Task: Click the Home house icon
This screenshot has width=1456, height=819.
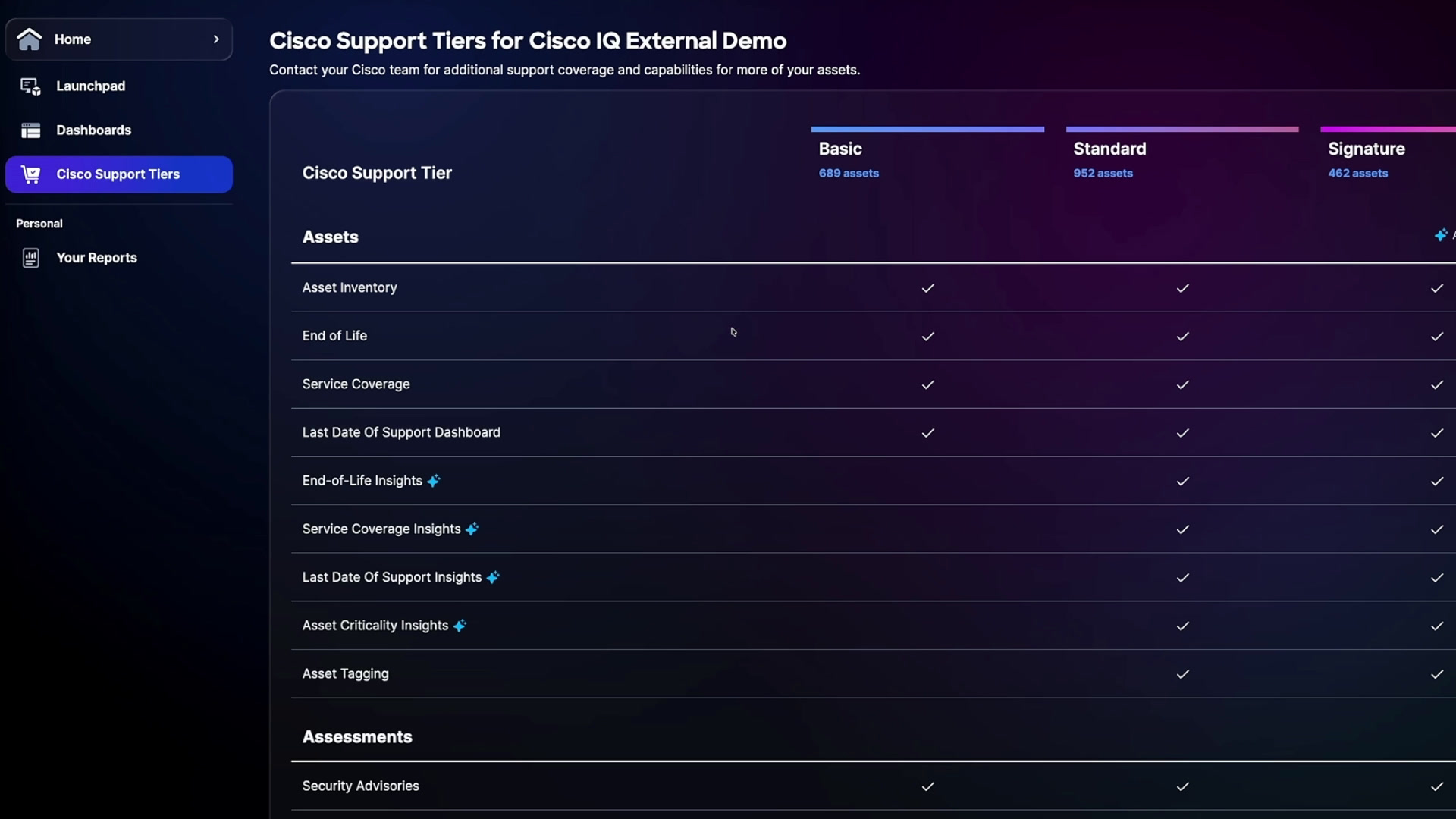Action: point(29,39)
